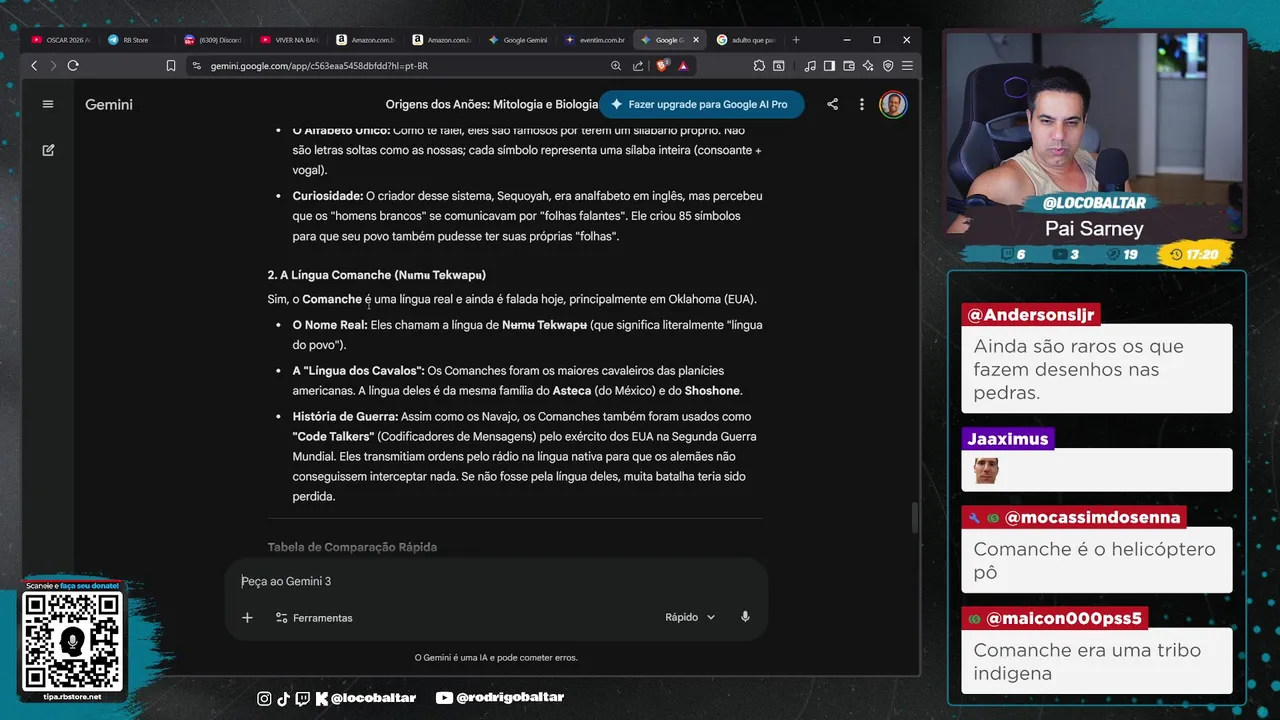
Task: Click the plus icon to add files
Action: [x=247, y=617]
